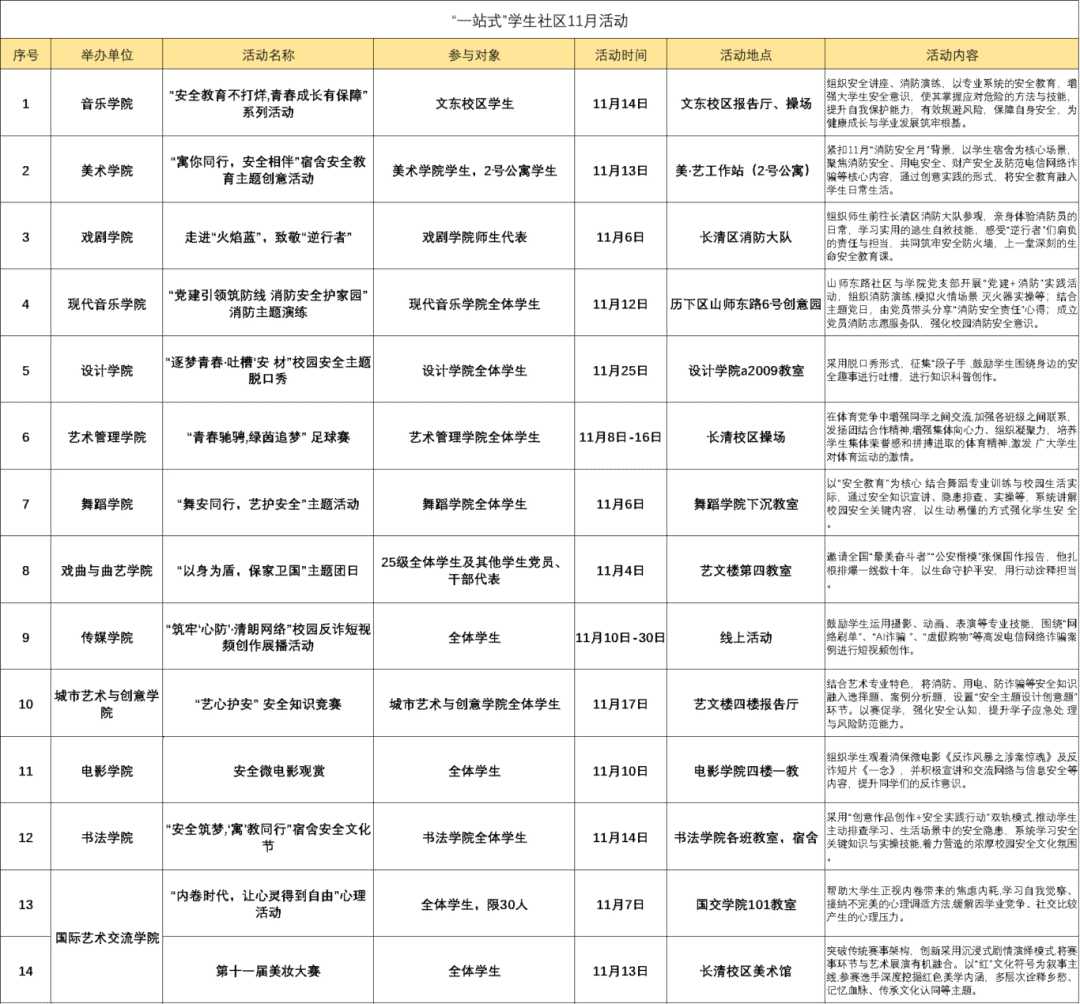Click the 序号 column header
This screenshot has width=1080, height=1004.
[25, 55]
